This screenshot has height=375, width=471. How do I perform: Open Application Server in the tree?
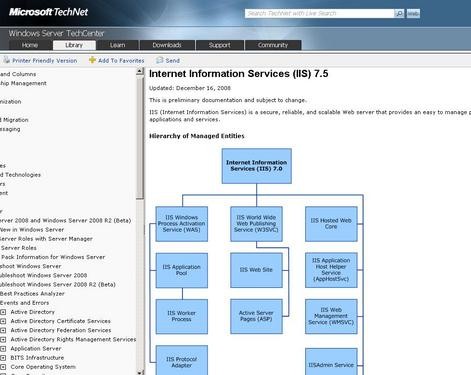click(x=36, y=349)
